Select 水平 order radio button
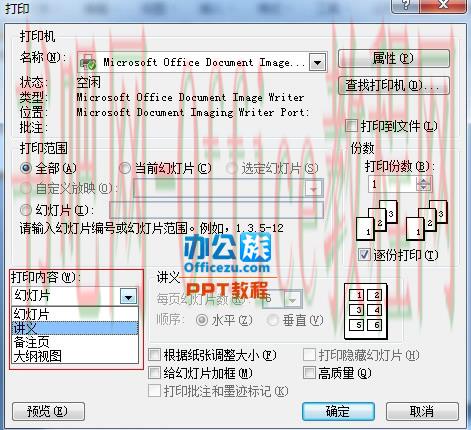 tap(202, 320)
